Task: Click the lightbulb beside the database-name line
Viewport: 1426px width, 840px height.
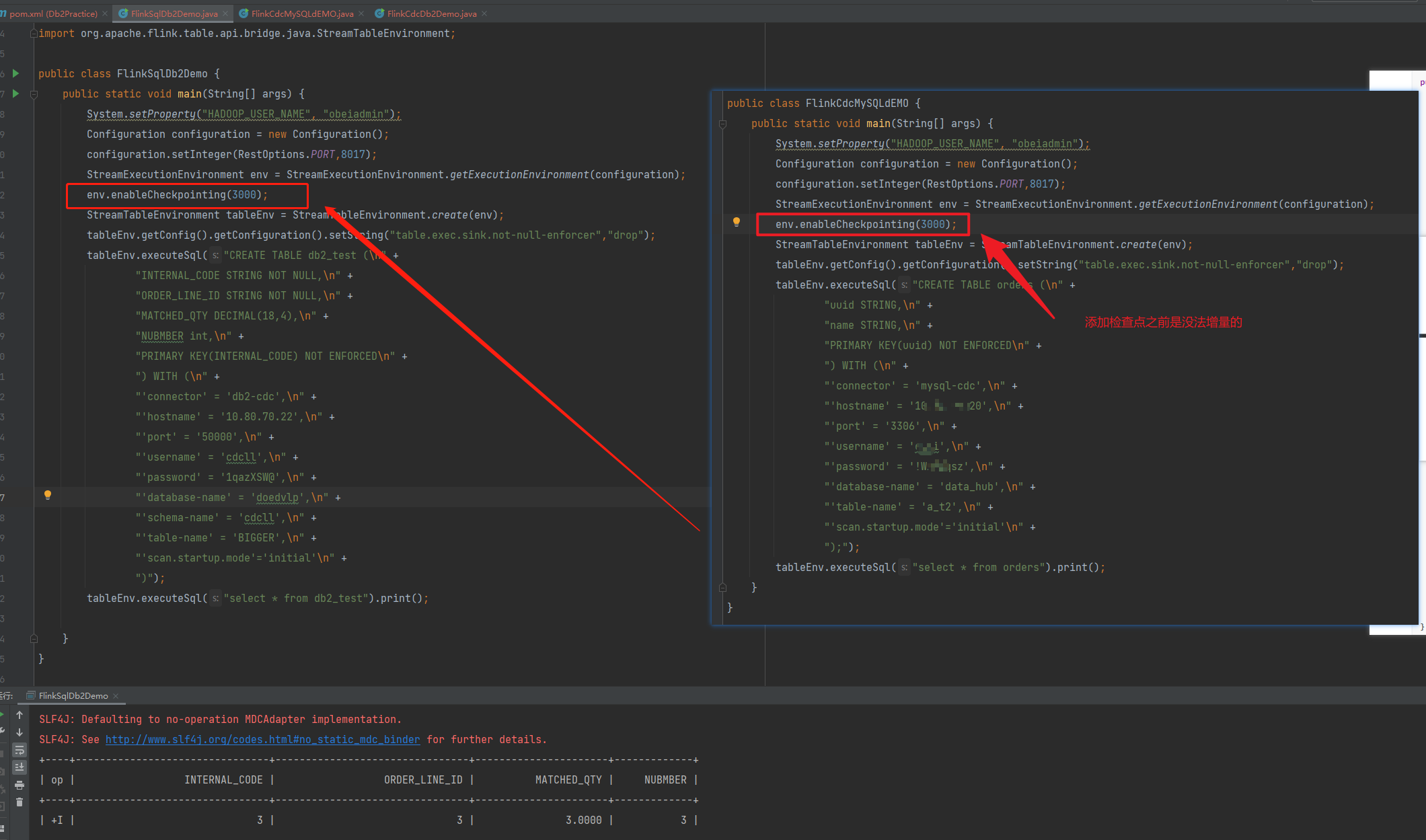Action: pyautogui.click(x=47, y=496)
